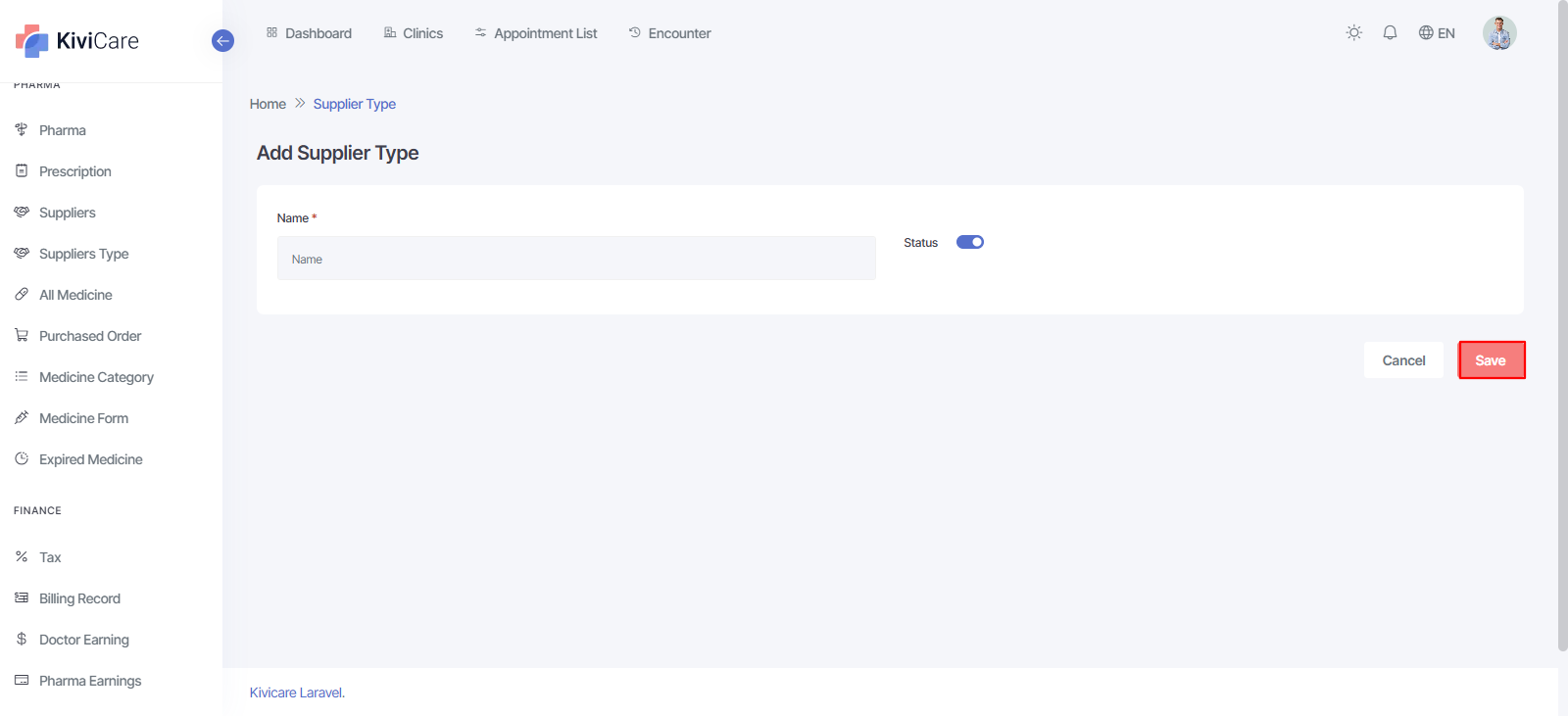Click the Name input field

pyautogui.click(x=576, y=259)
